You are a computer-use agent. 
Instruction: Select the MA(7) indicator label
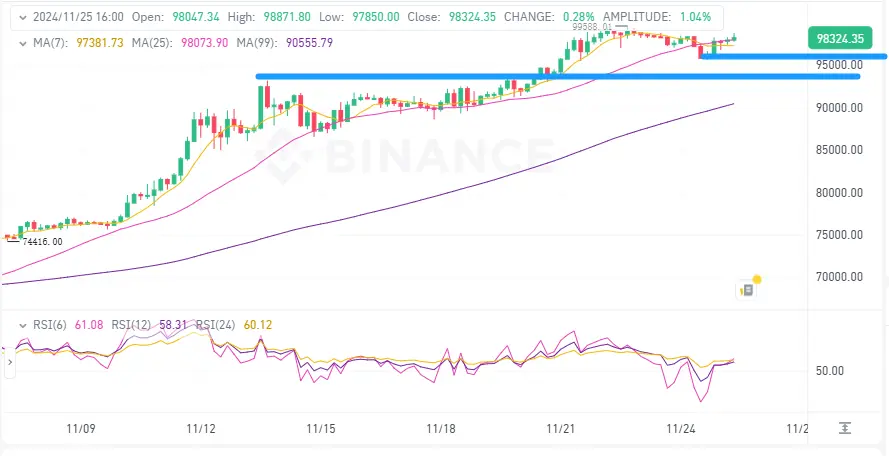pos(49,43)
